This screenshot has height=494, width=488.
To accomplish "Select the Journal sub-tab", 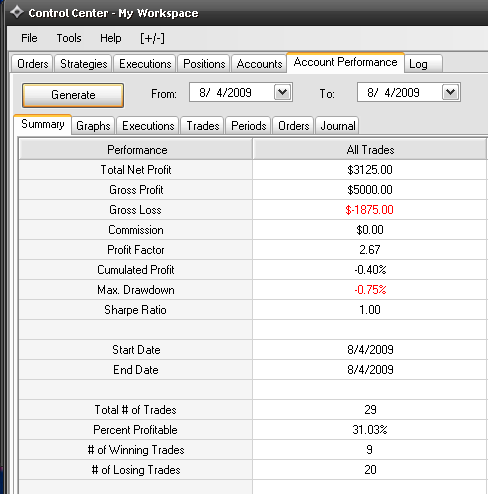I will (x=337, y=126).
